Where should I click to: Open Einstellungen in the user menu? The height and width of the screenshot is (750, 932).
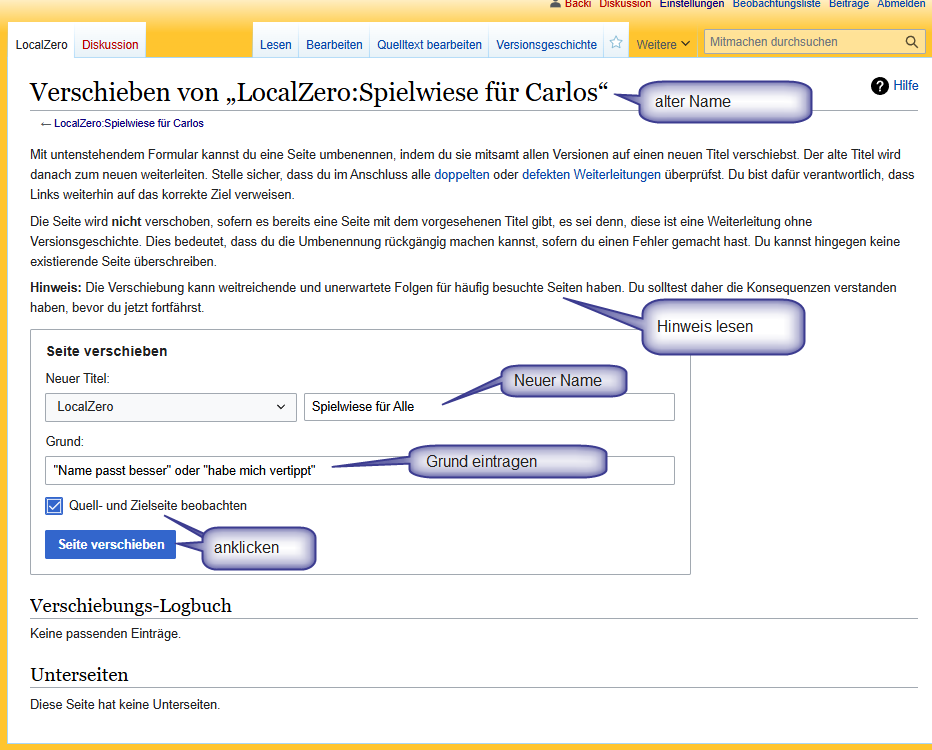pos(692,4)
